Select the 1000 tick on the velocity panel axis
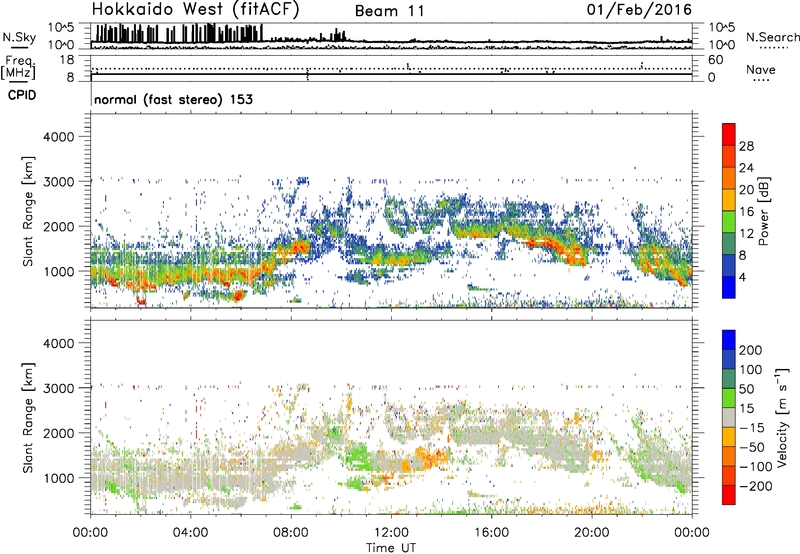 click(x=59, y=478)
